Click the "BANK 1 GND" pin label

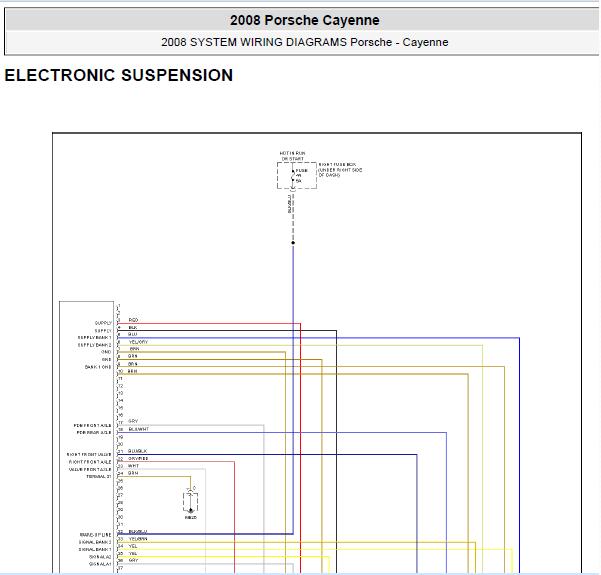click(x=98, y=367)
